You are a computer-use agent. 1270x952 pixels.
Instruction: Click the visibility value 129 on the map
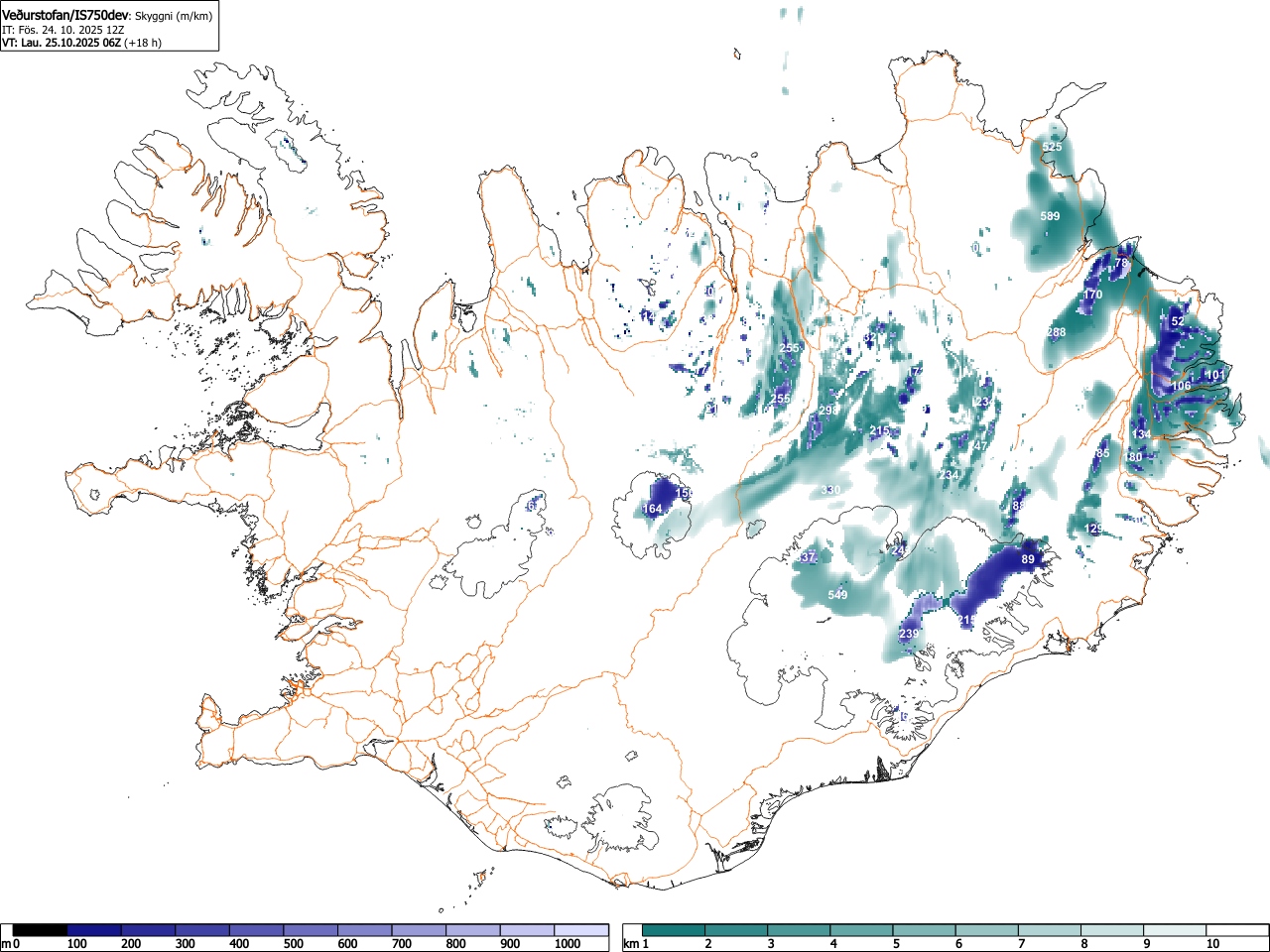(1093, 529)
